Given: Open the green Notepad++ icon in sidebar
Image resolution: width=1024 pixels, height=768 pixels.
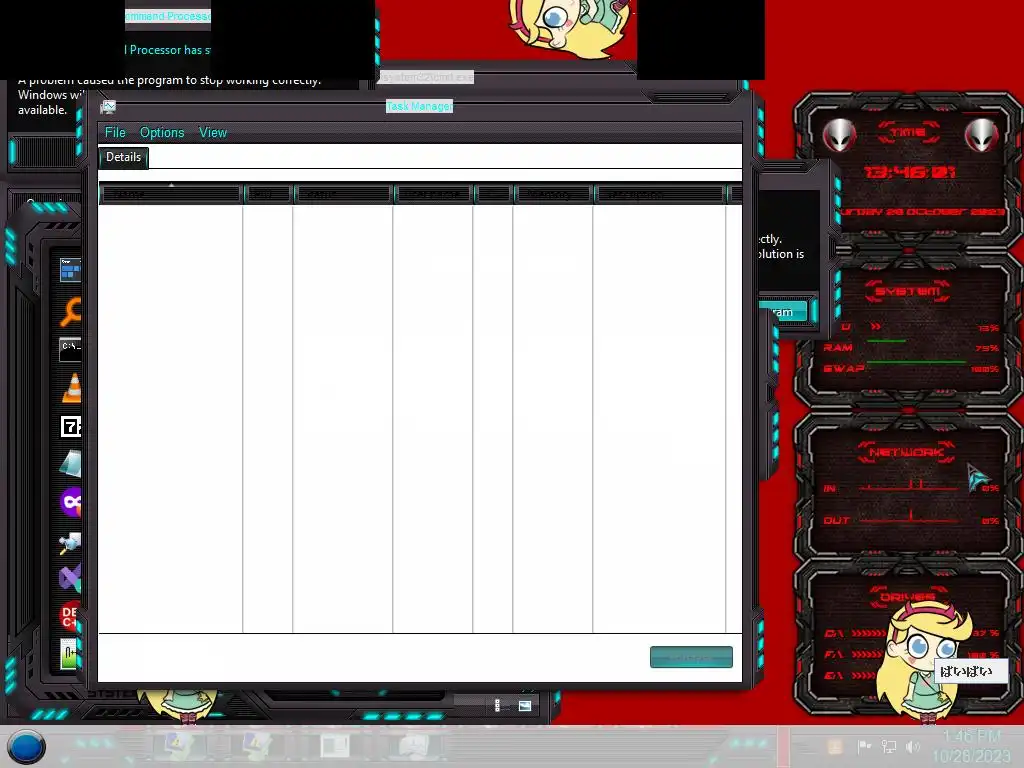Looking at the screenshot, I should click(69, 654).
